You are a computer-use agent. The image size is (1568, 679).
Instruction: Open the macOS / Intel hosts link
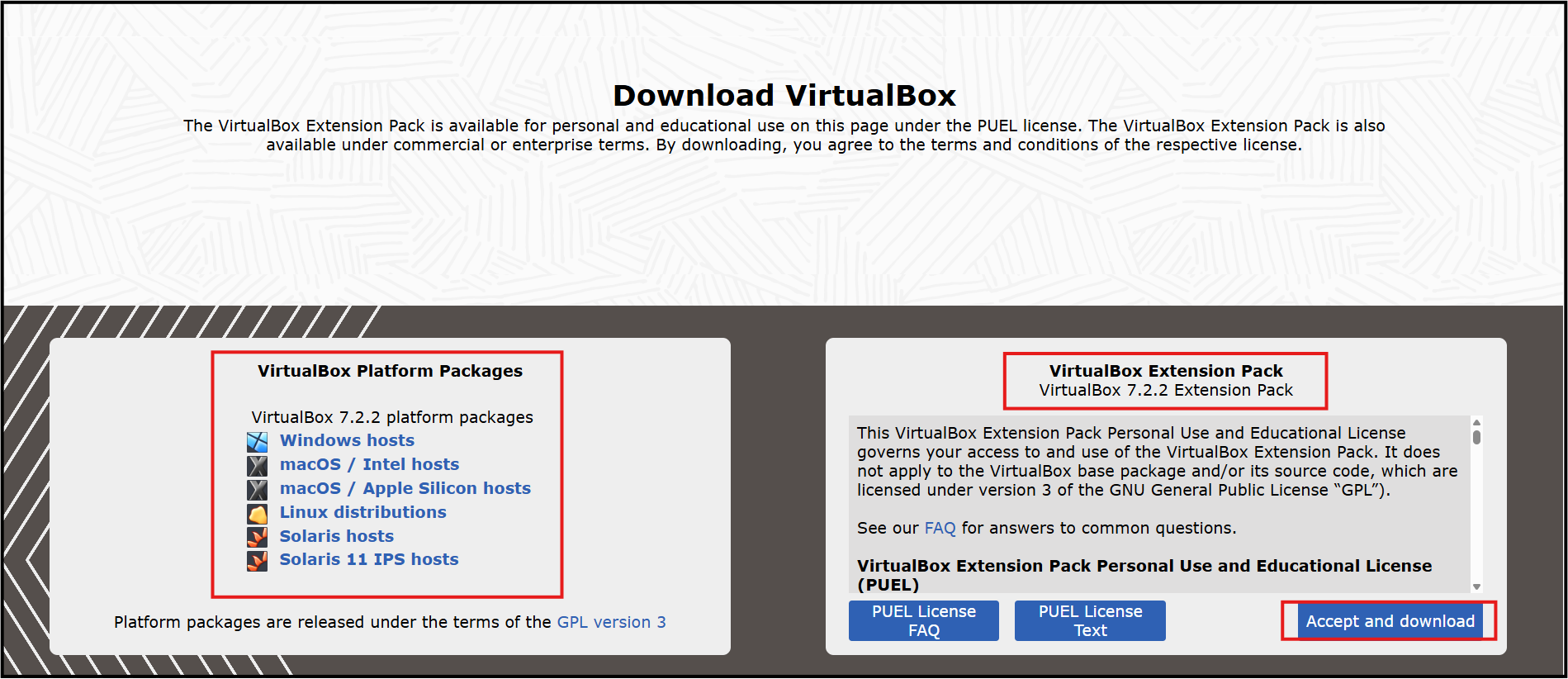pyautogui.click(x=369, y=464)
